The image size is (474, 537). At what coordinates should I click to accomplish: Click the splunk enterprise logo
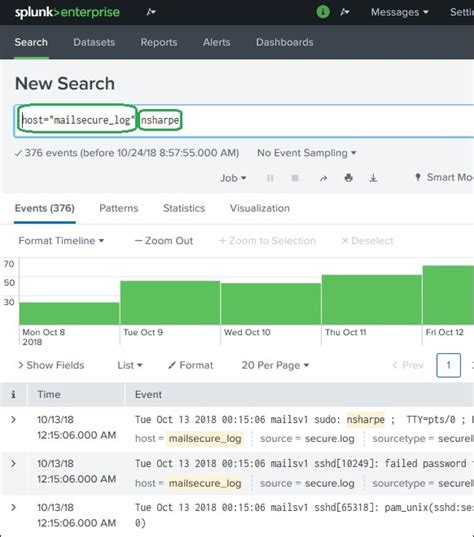click(x=67, y=12)
